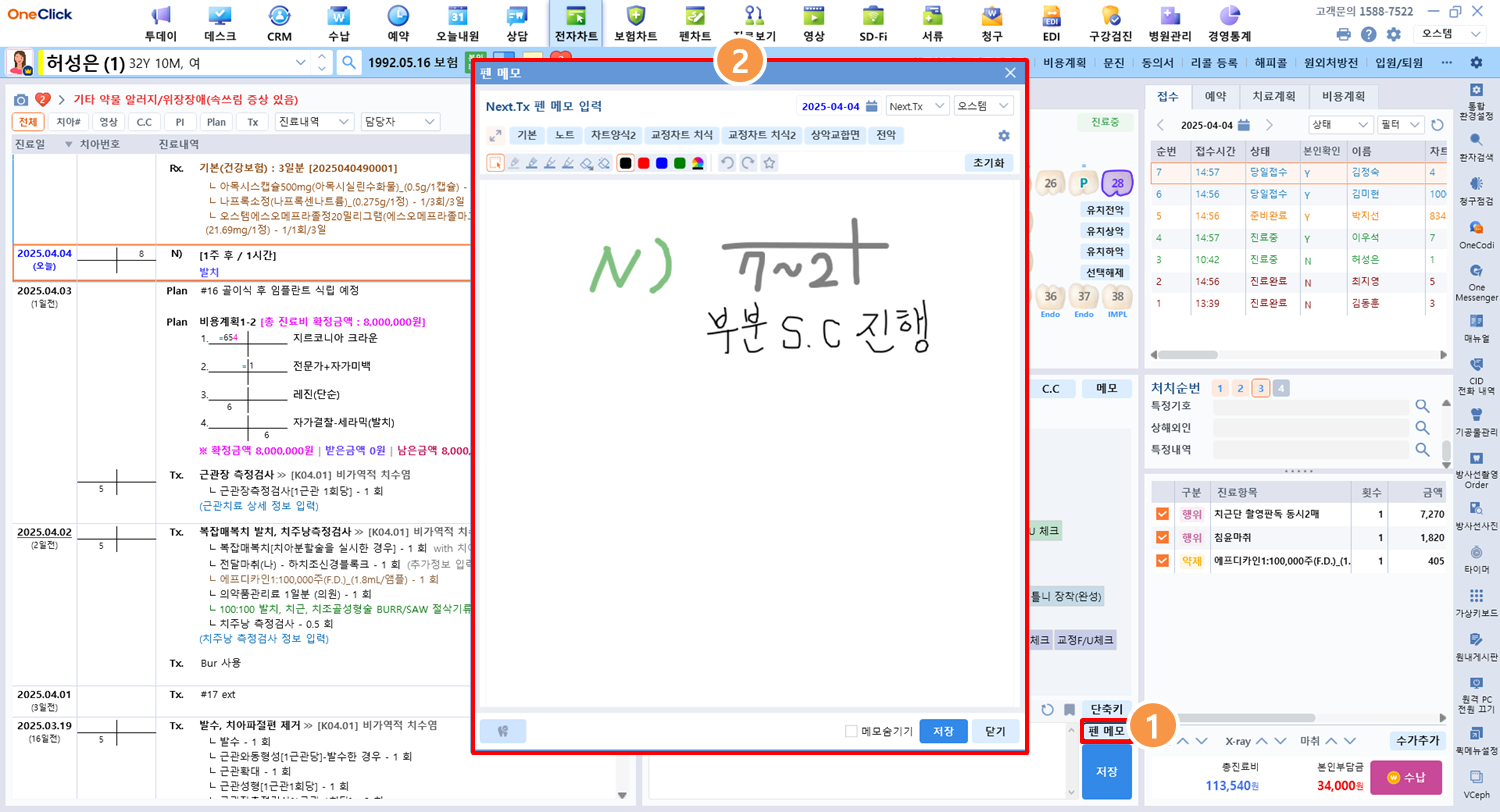Open the 진료내역 dropdown in chart filter

point(314,121)
